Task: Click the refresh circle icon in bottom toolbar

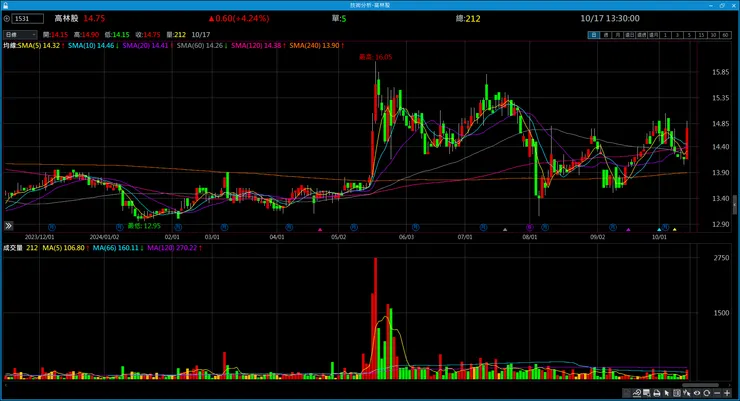Action: coord(707,393)
